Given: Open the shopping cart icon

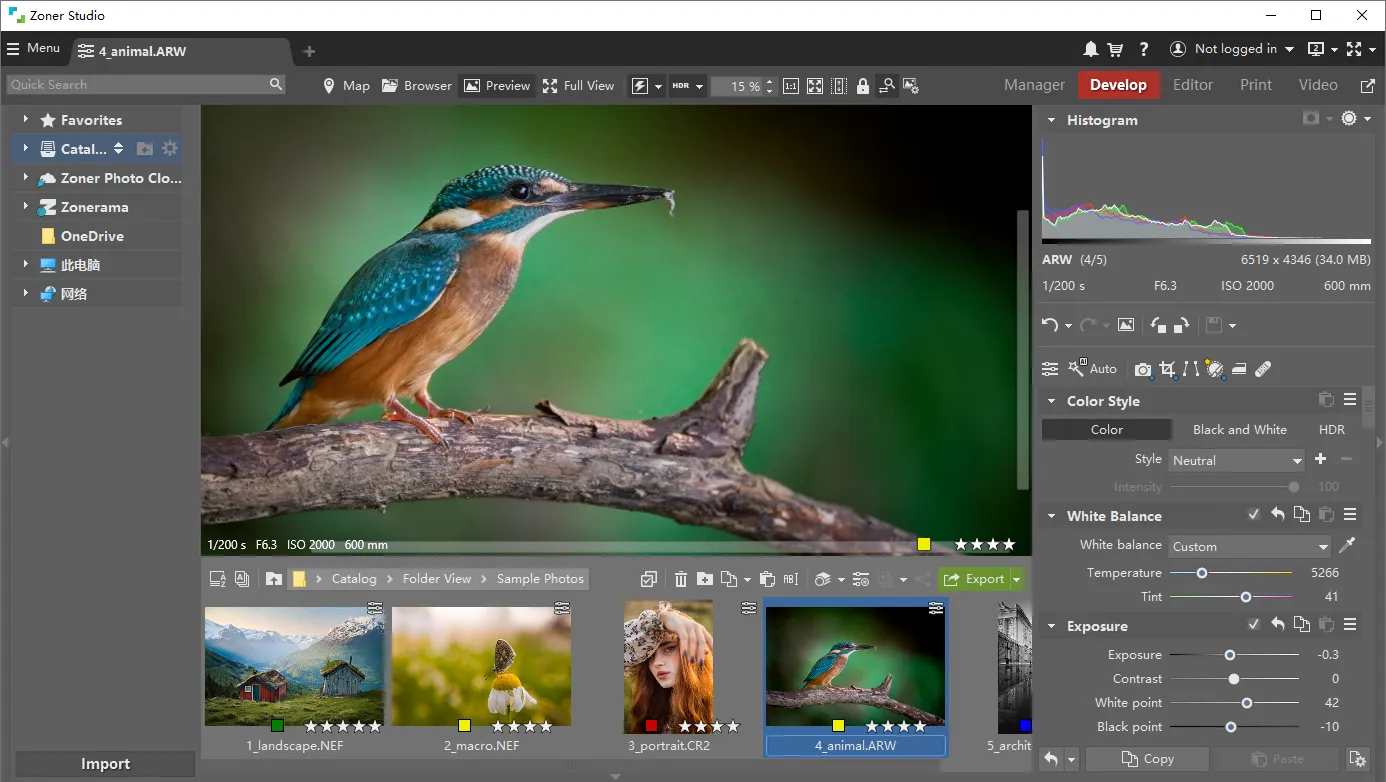Looking at the screenshot, I should (x=1115, y=49).
